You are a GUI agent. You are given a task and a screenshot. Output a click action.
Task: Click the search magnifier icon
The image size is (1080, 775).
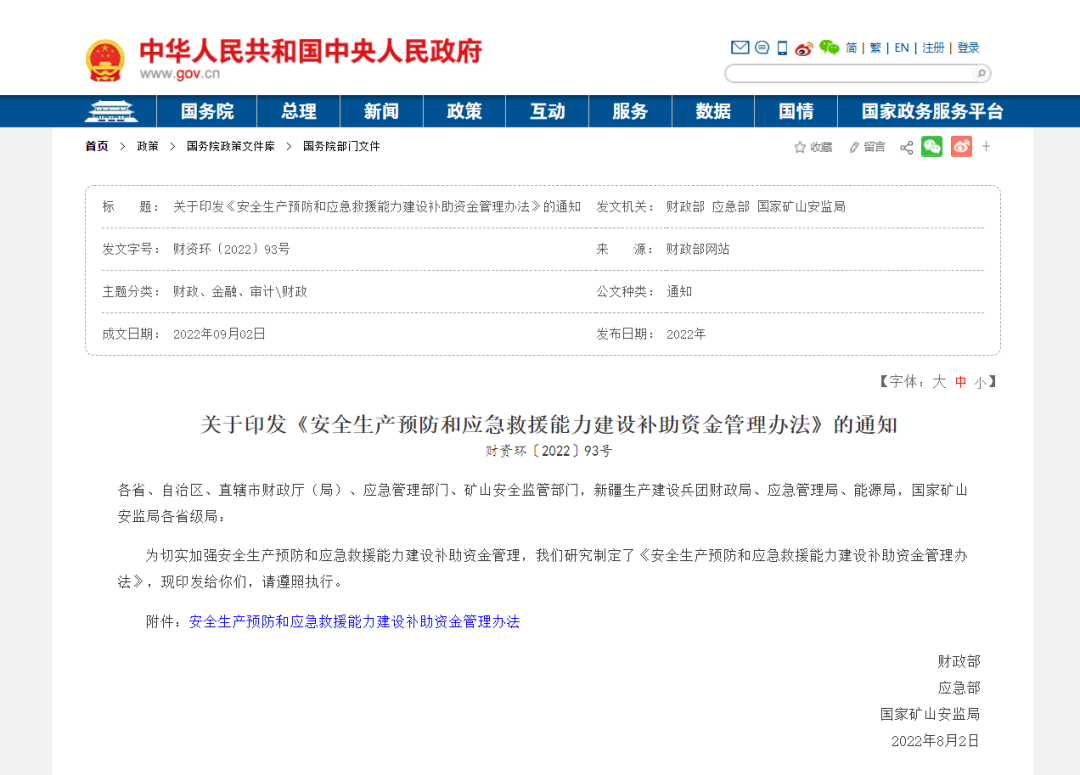tap(981, 73)
